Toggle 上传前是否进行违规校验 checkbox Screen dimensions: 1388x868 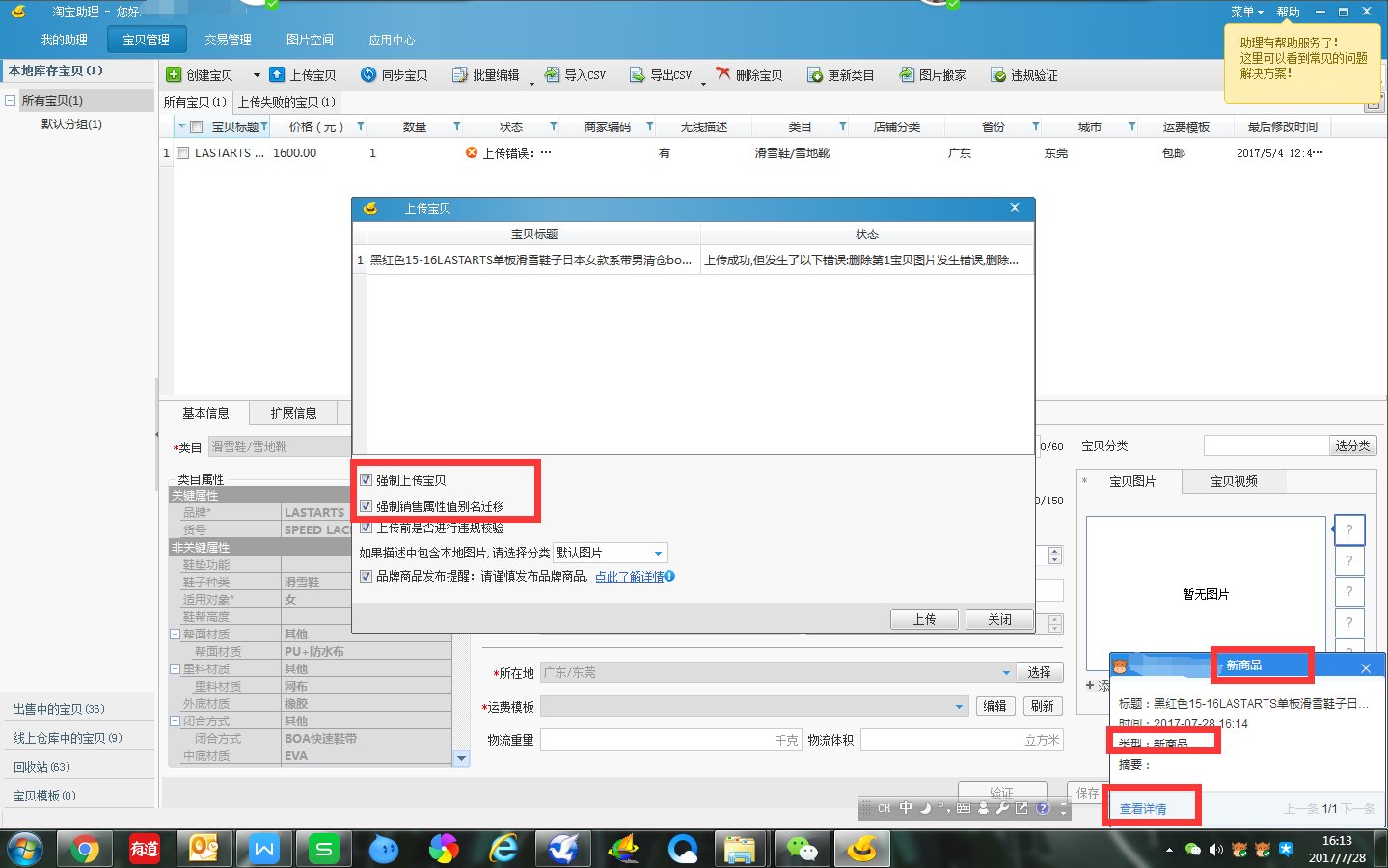point(366,527)
